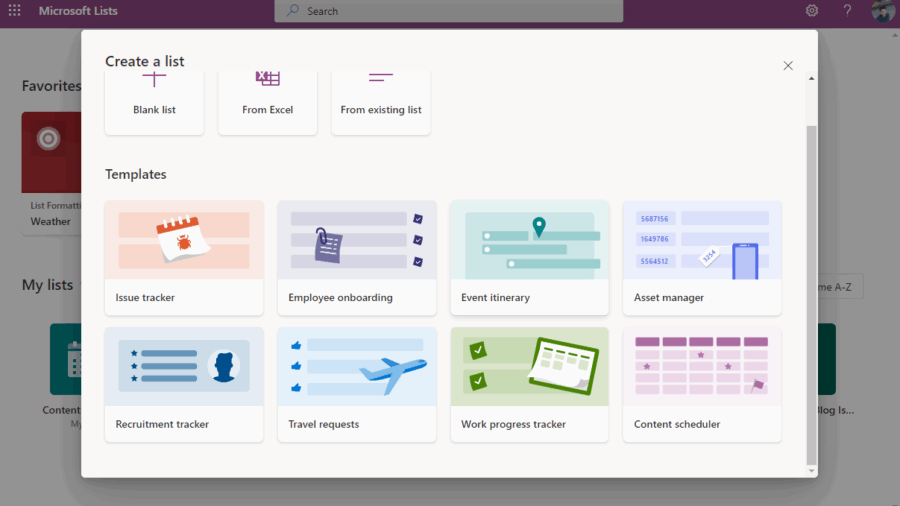
Task: Click the Content scheduler label
Action: click(677, 424)
